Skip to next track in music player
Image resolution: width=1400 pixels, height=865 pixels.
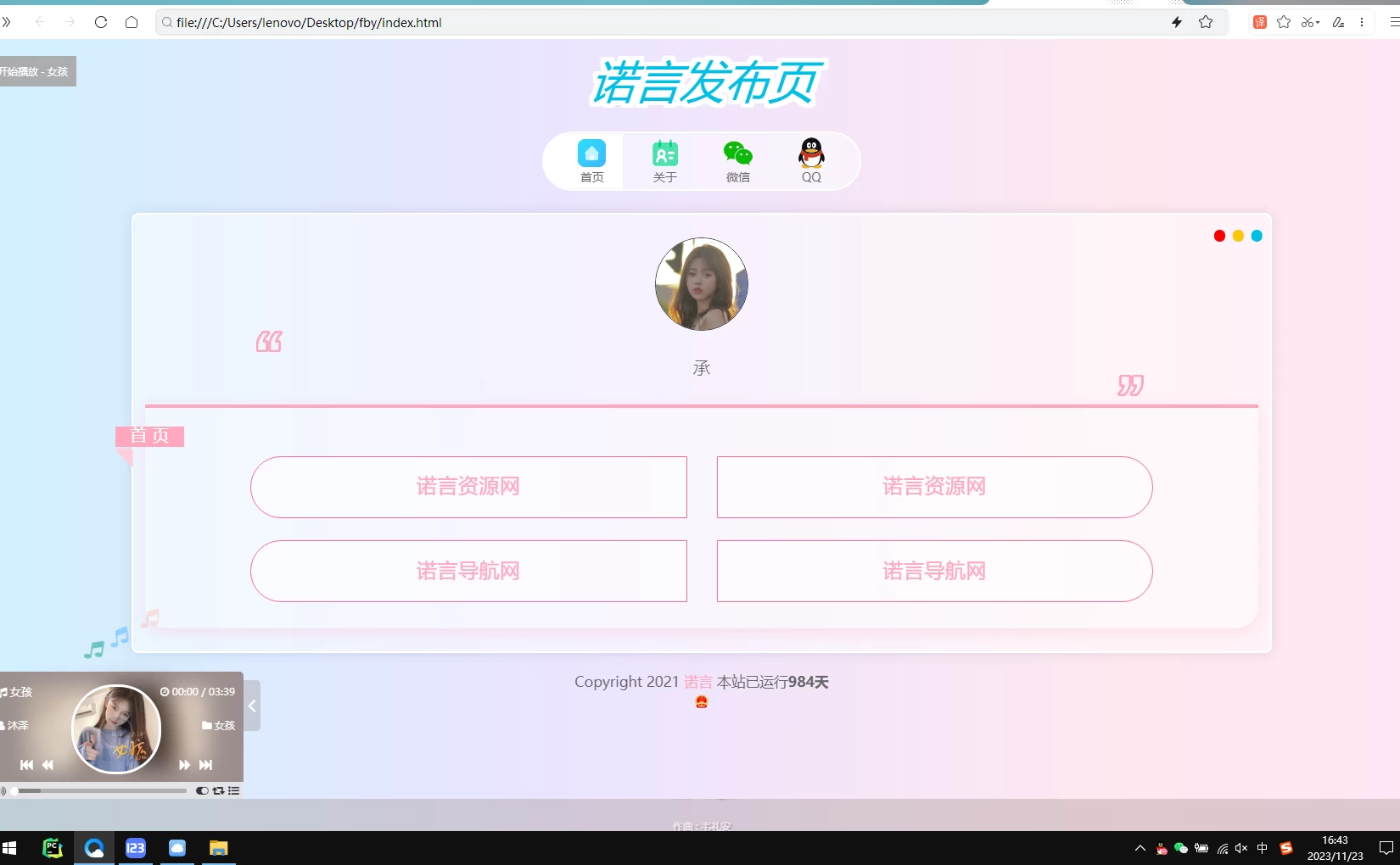[x=205, y=765]
